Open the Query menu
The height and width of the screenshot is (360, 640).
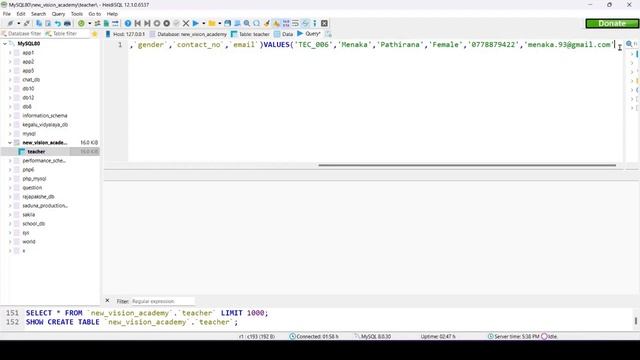58,14
